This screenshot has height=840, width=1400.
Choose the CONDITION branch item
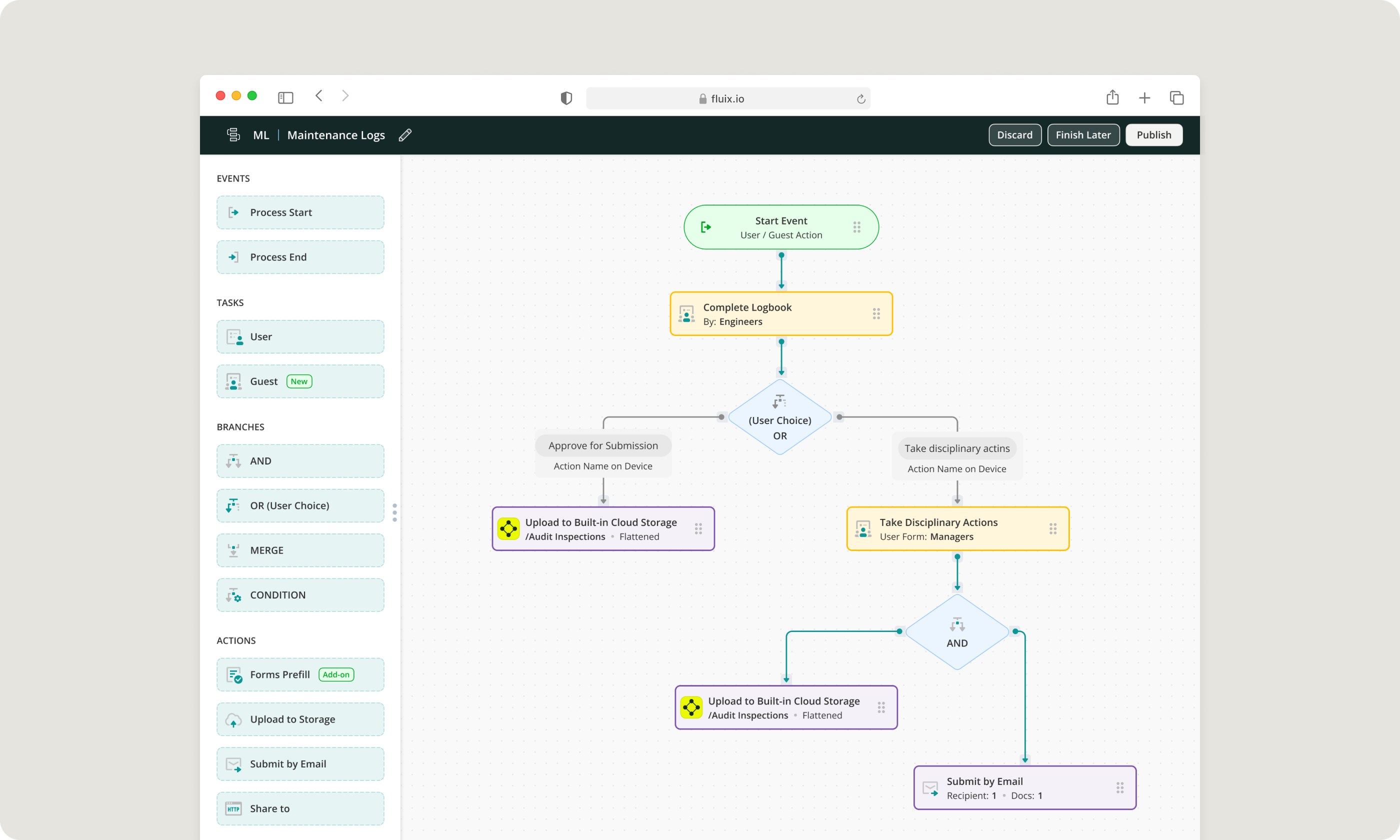coord(300,595)
